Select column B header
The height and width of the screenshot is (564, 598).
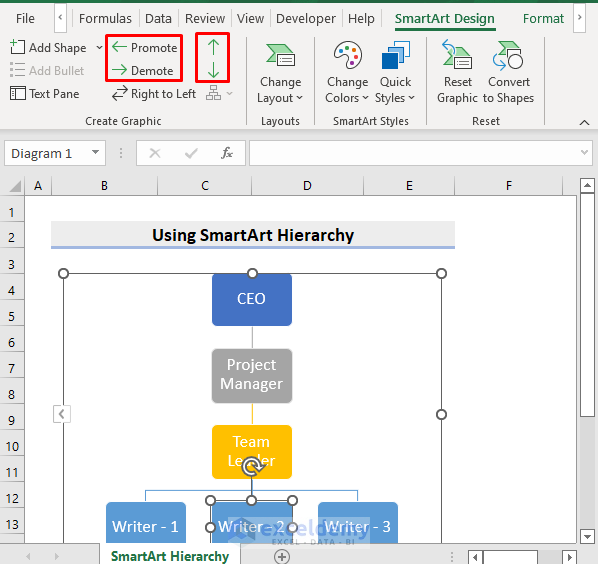point(104,186)
